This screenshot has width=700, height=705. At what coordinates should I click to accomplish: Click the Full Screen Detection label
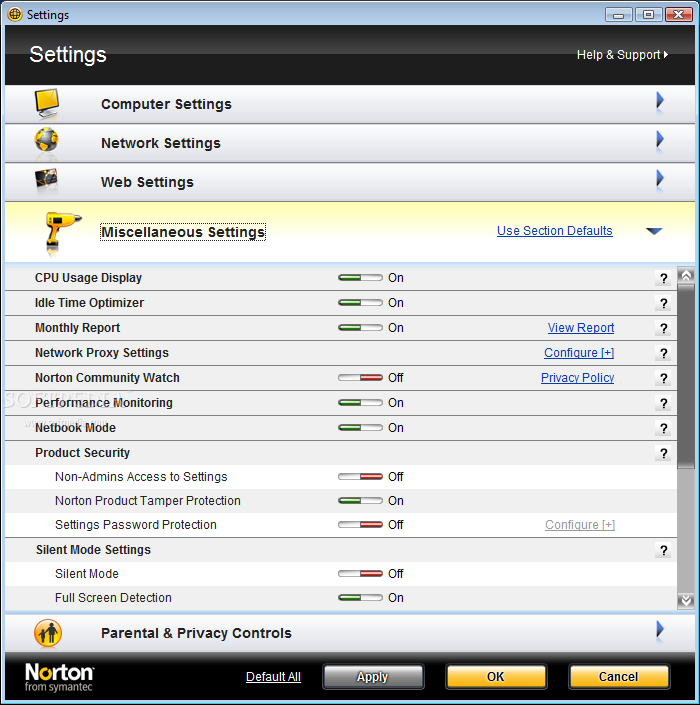113,598
